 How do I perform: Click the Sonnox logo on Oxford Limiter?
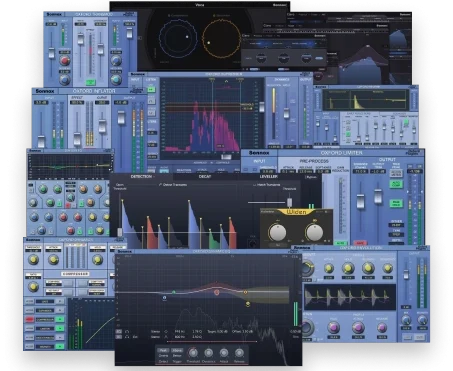tap(259, 153)
